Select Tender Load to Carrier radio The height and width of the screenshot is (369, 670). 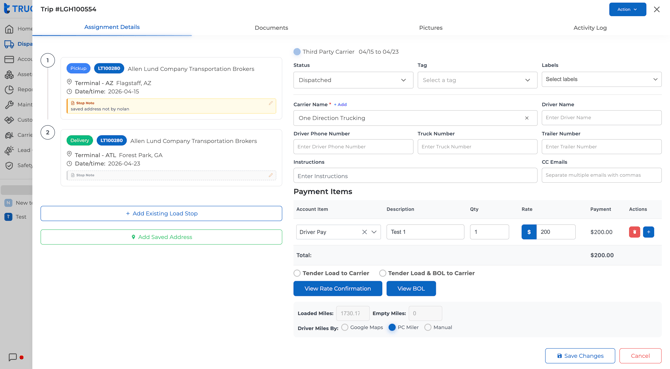(297, 273)
